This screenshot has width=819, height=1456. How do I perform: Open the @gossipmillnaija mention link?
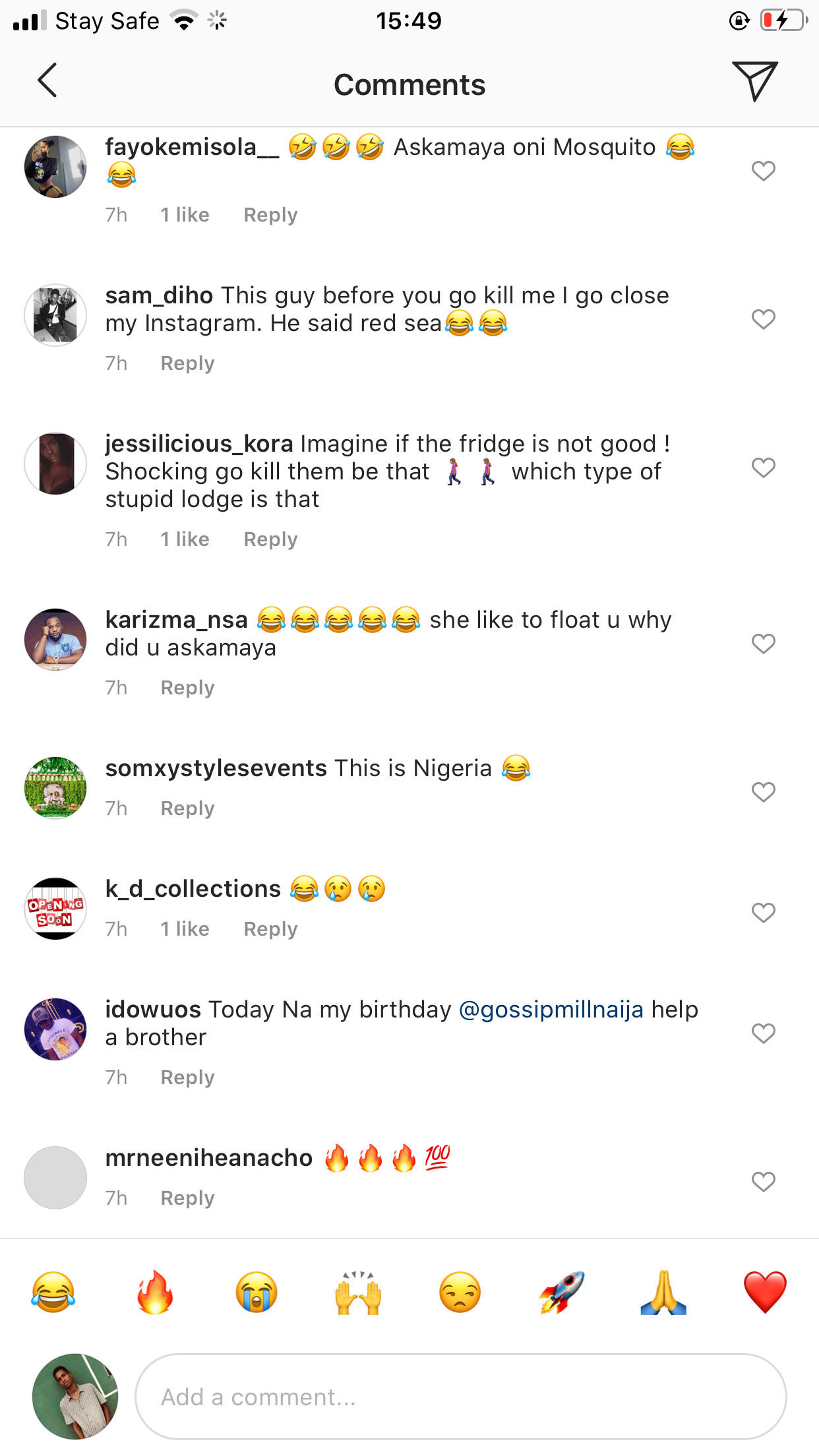point(551,1010)
